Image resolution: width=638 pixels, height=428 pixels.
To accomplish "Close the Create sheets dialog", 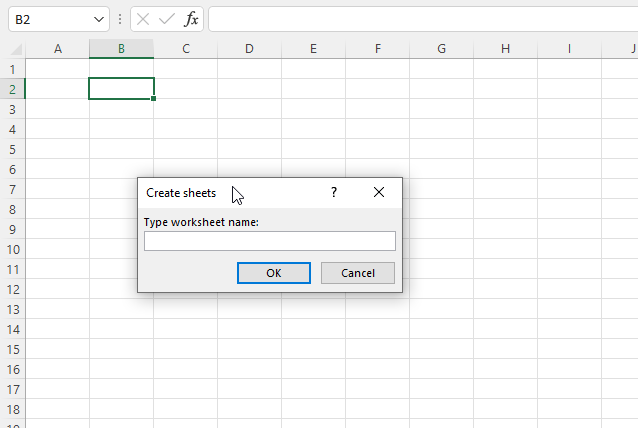I will click(379, 192).
